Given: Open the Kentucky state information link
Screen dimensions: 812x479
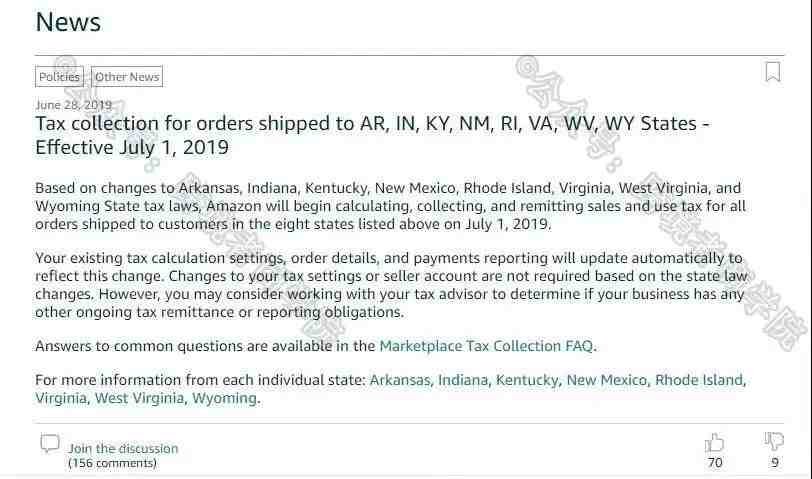Looking at the screenshot, I should pyautogui.click(x=527, y=381).
